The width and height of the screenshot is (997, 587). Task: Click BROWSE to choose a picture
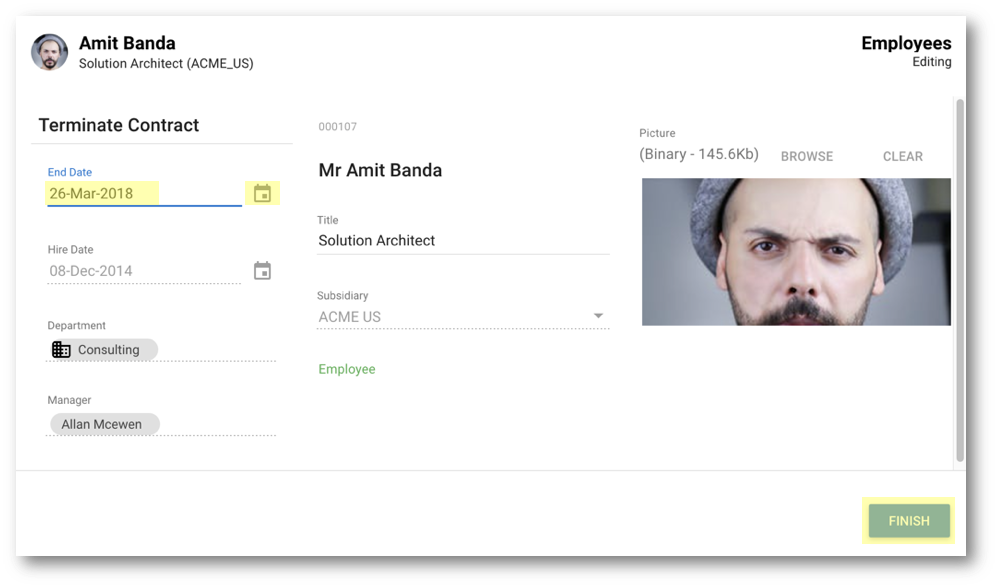coord(807,156)
